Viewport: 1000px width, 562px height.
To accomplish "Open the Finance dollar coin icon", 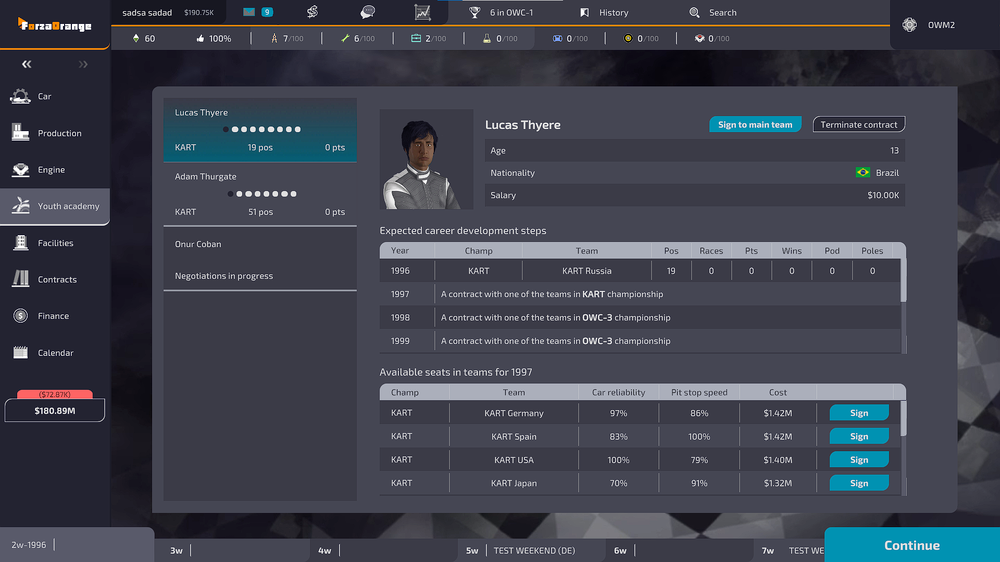I will tap(20, 316).
